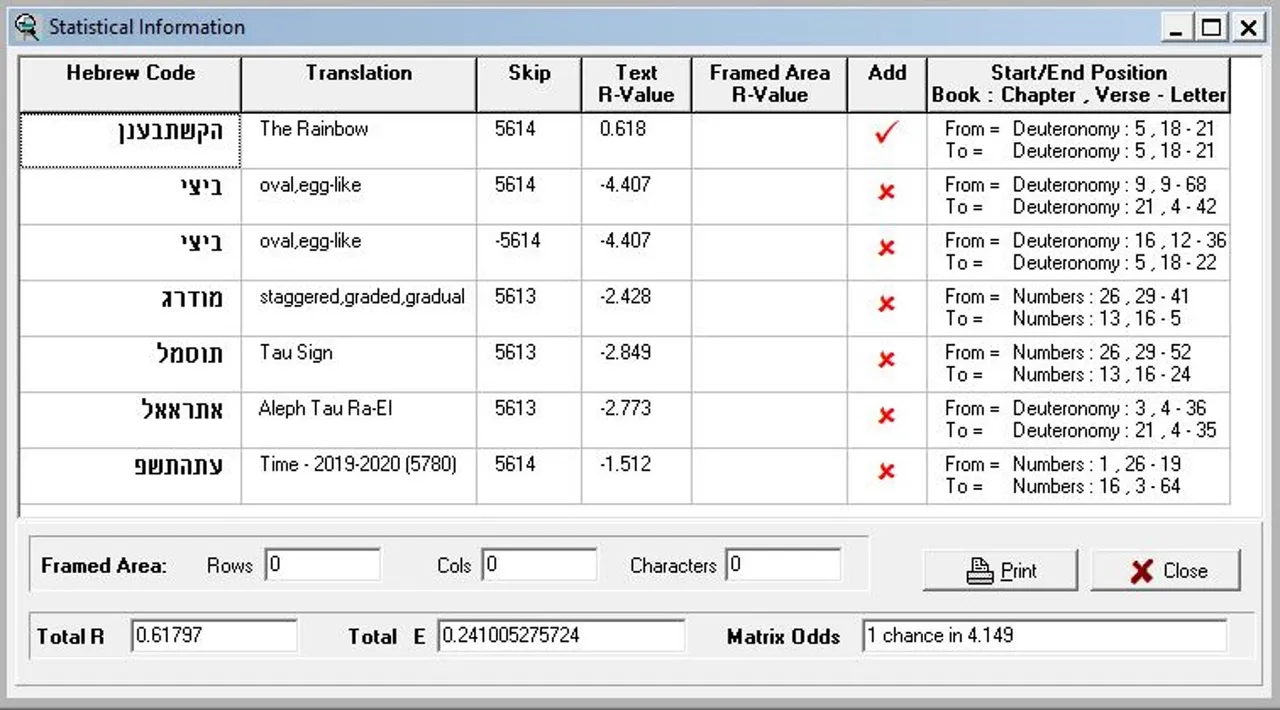Screen dimensions: 1280x710
Task: Toggle the red checkmark for The Rainbow row
Action: coord(885,134)
